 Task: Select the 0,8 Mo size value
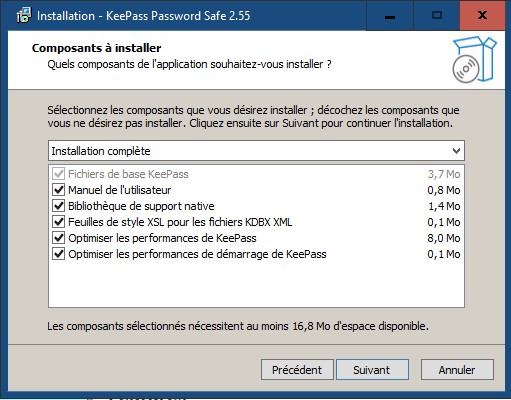tap(444, 190)
